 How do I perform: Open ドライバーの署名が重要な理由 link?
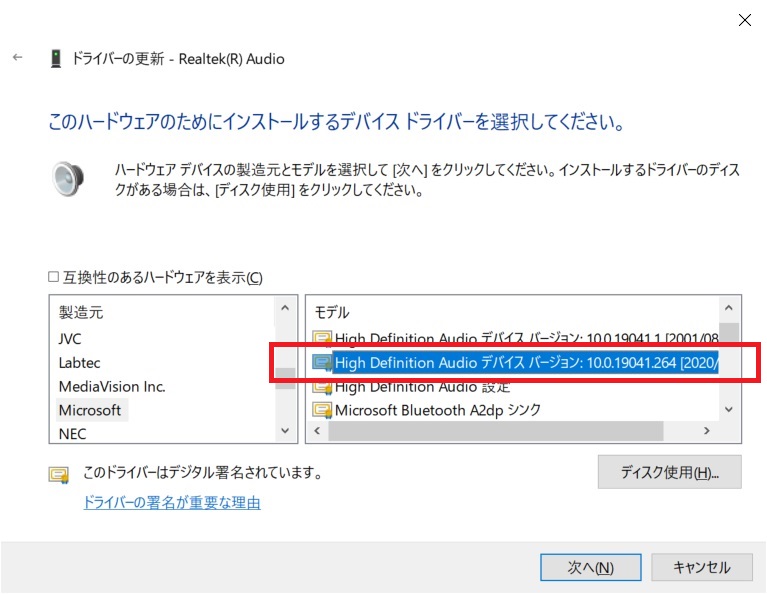click(x=172, y=503)
